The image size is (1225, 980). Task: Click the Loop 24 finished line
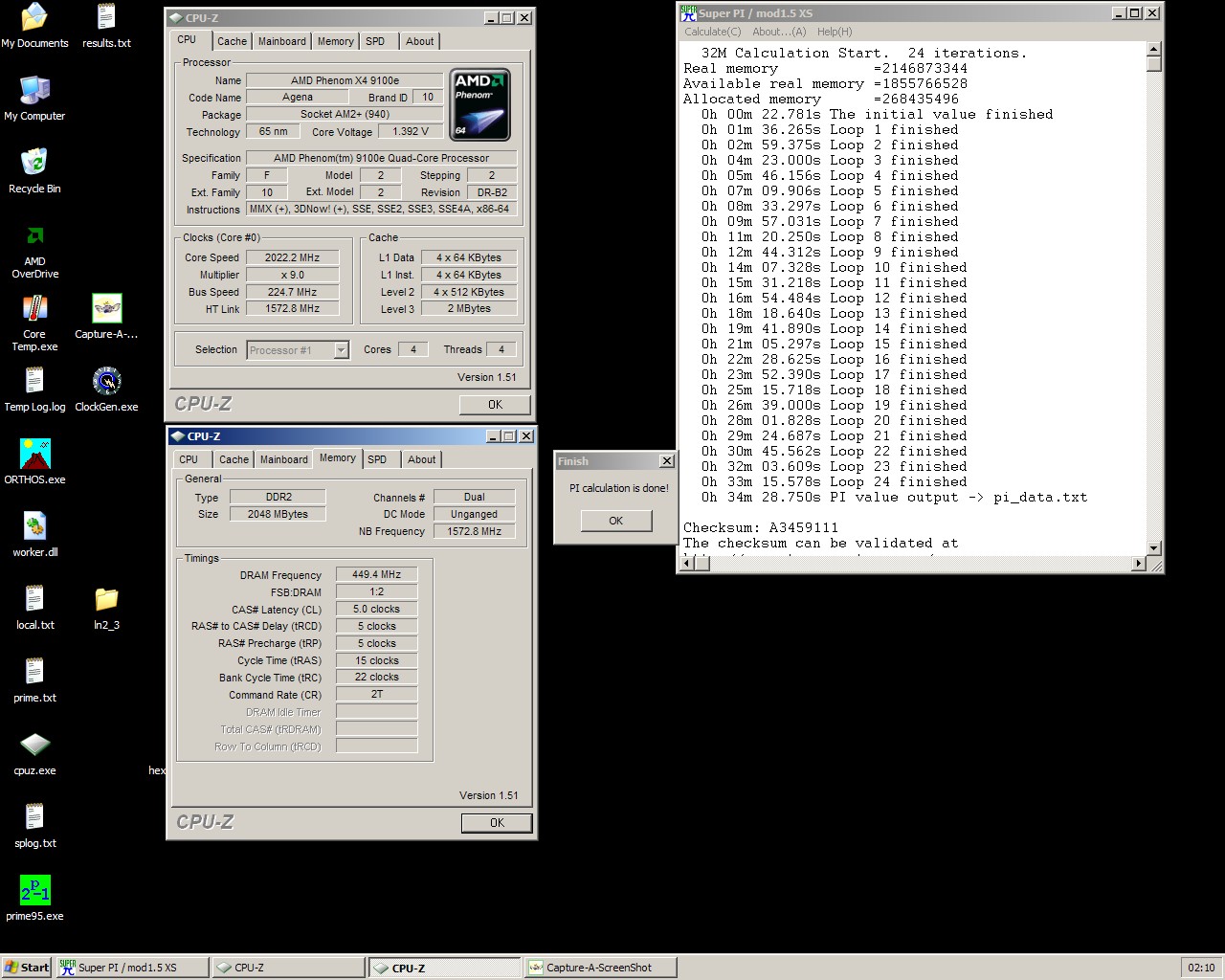pyautogui.click(x=834, y=481)
